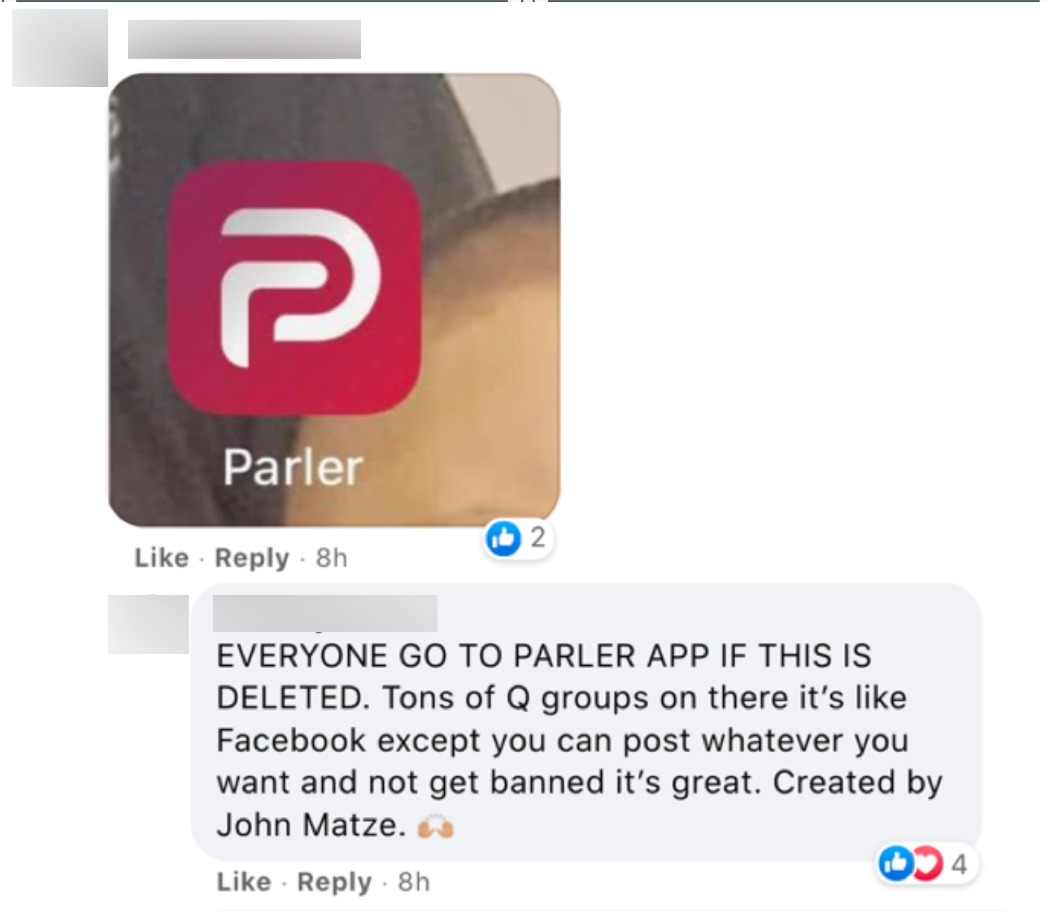Open the reply author's blurred name link
1048x916 pixels.
pyautogui.click(x=325, y=613)
